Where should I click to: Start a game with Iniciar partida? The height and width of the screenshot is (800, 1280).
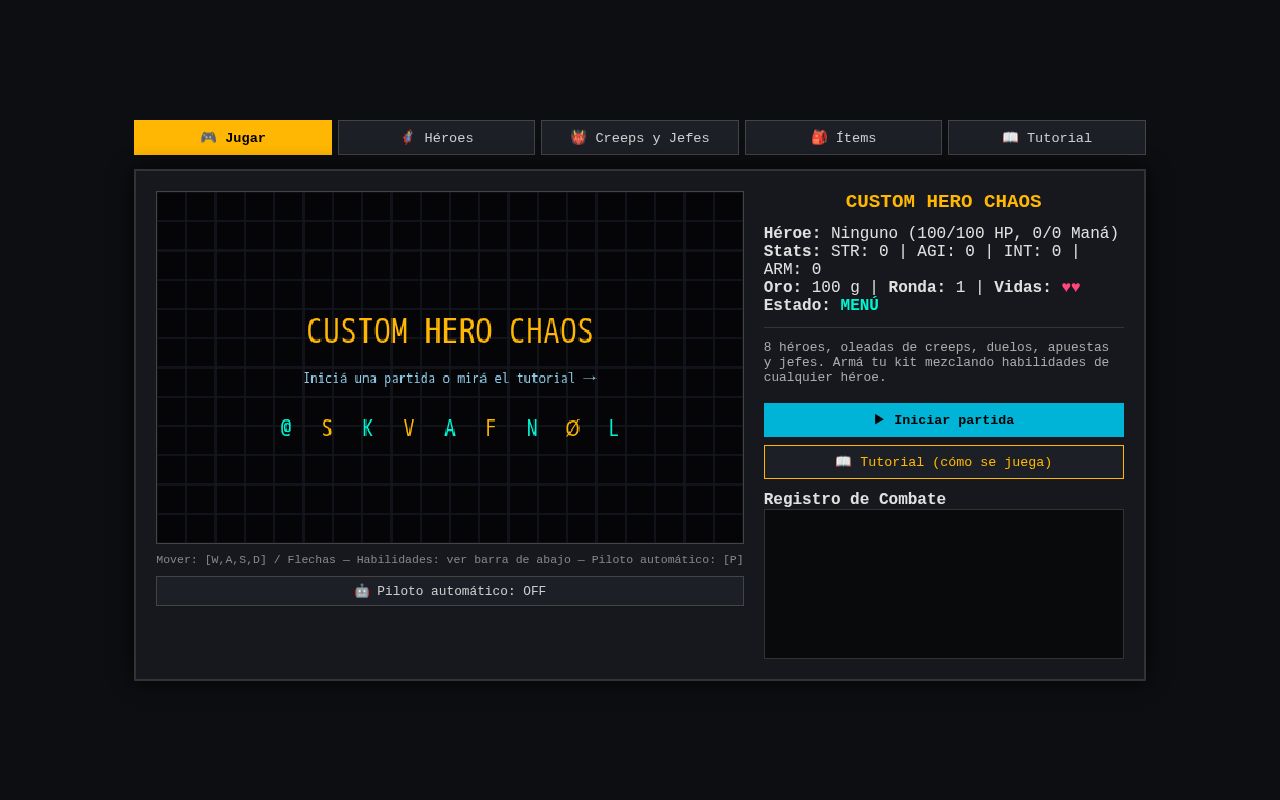[x=944, y=420]
